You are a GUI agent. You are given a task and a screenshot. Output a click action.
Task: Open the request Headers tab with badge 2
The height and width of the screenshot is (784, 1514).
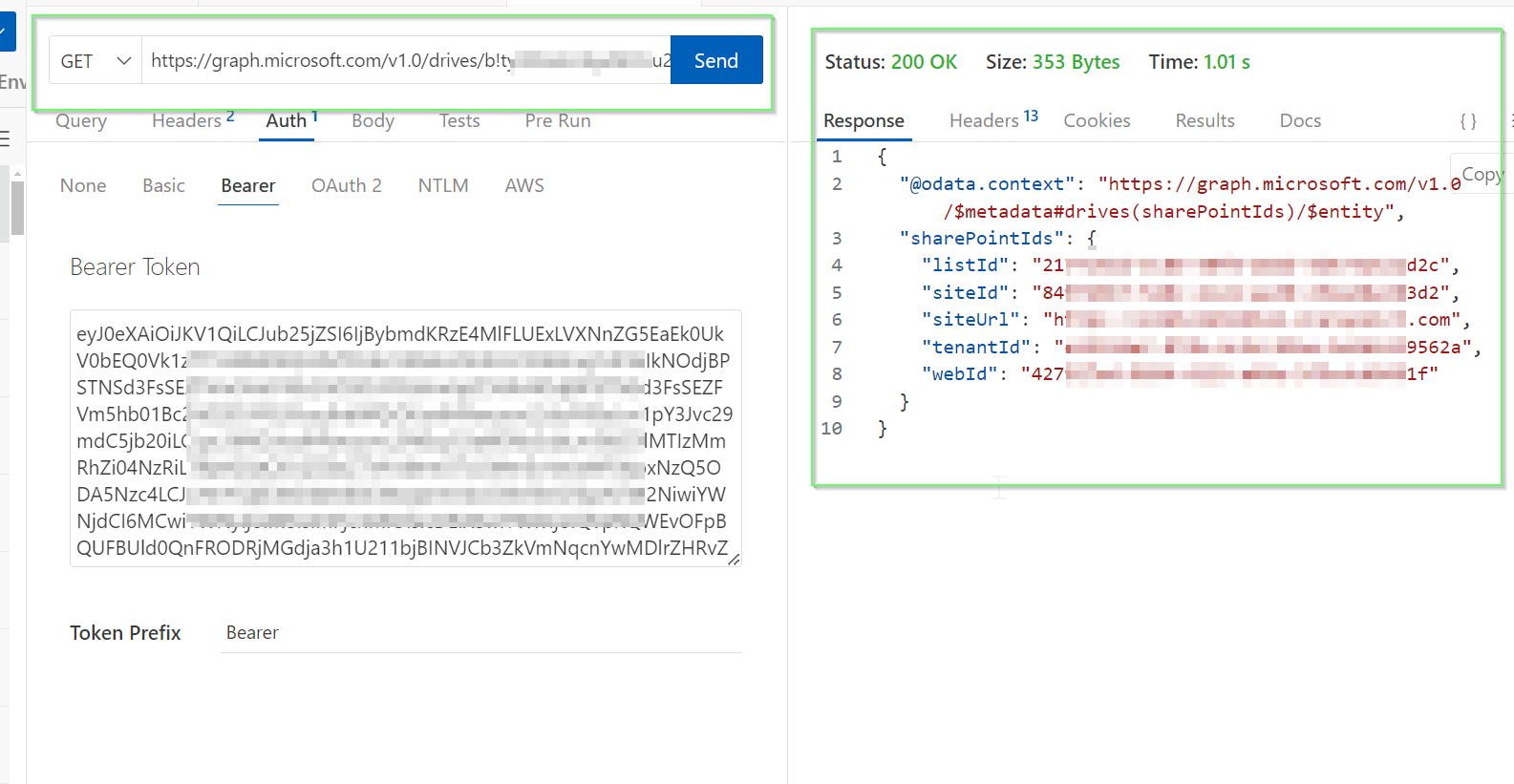pos(192,121)
